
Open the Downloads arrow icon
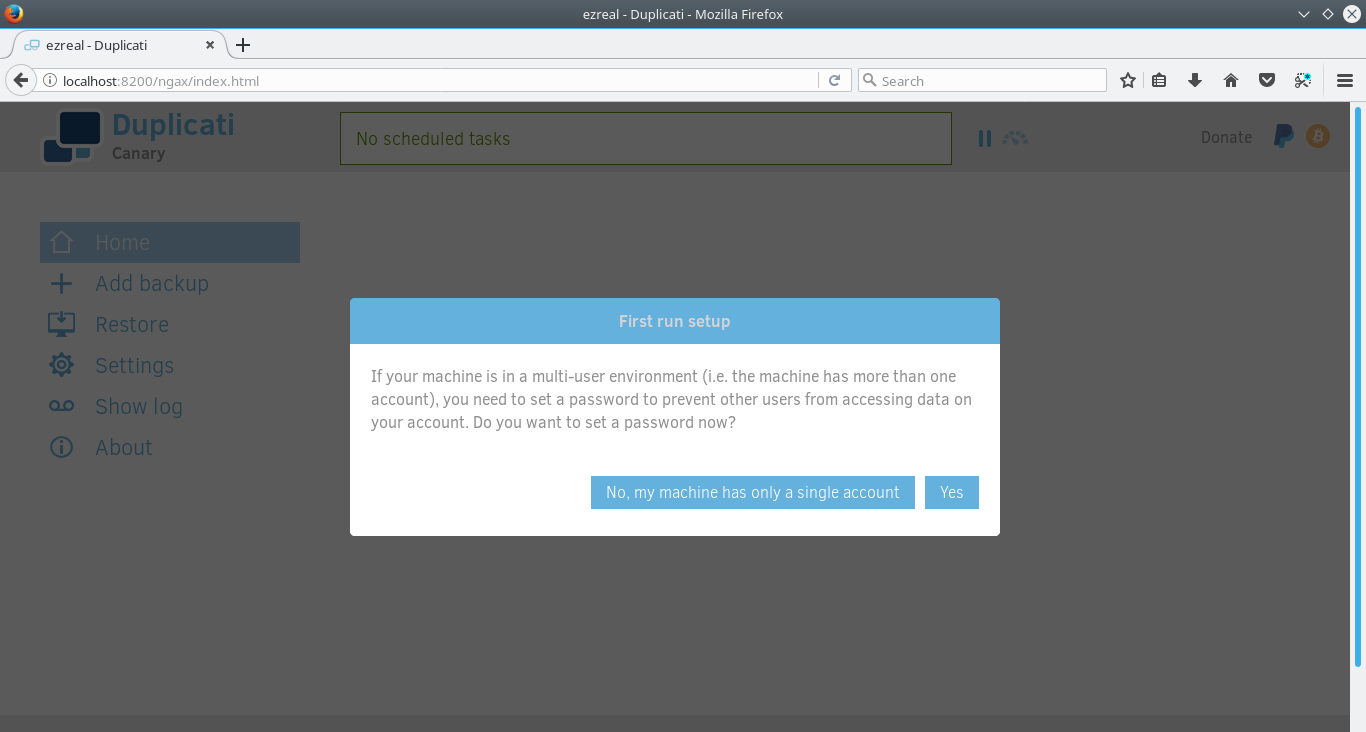coord(1195,81)
